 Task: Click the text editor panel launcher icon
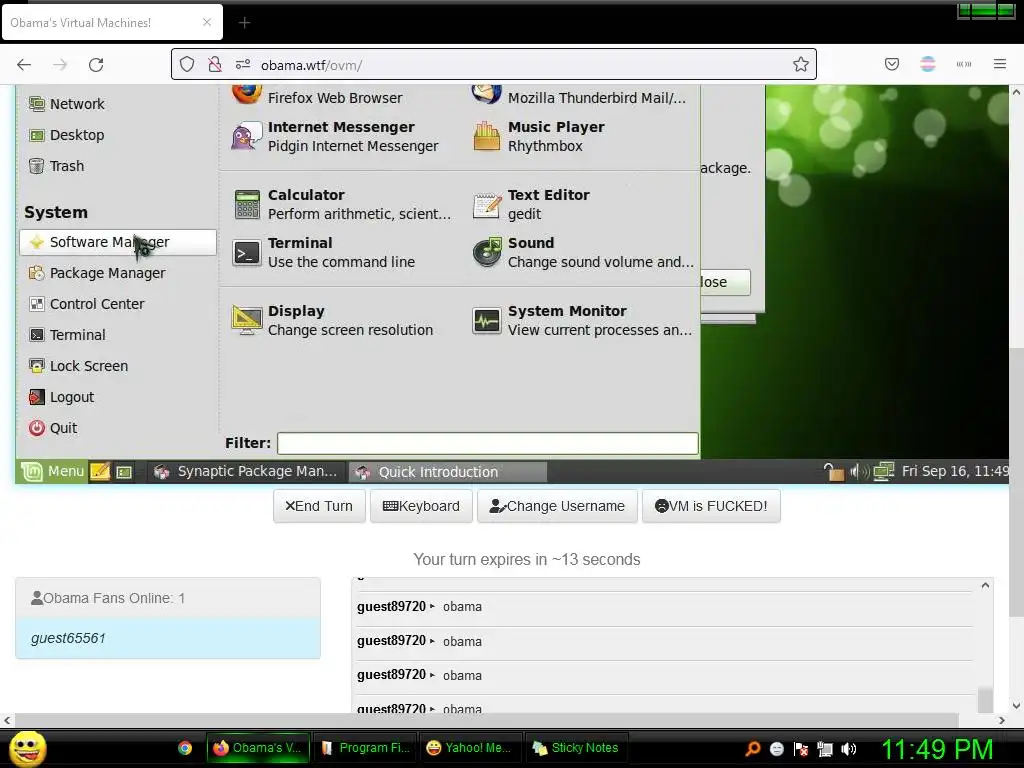tap(100, 472)
